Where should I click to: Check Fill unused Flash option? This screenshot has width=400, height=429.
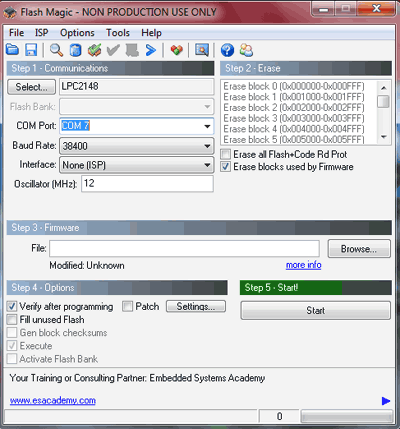(12, 319)
